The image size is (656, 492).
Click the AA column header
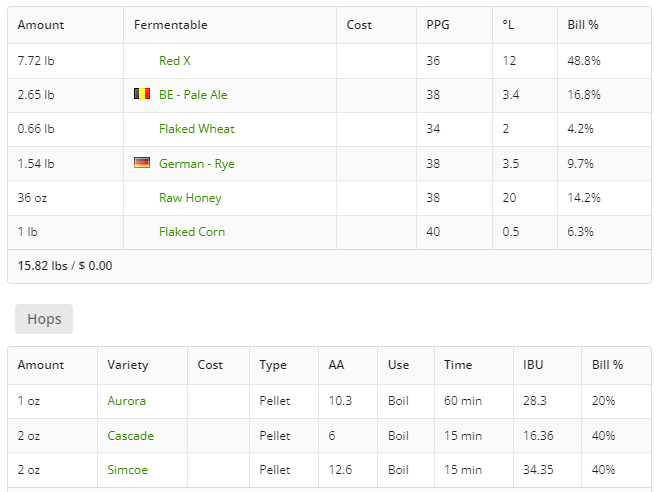pos(336,365)
